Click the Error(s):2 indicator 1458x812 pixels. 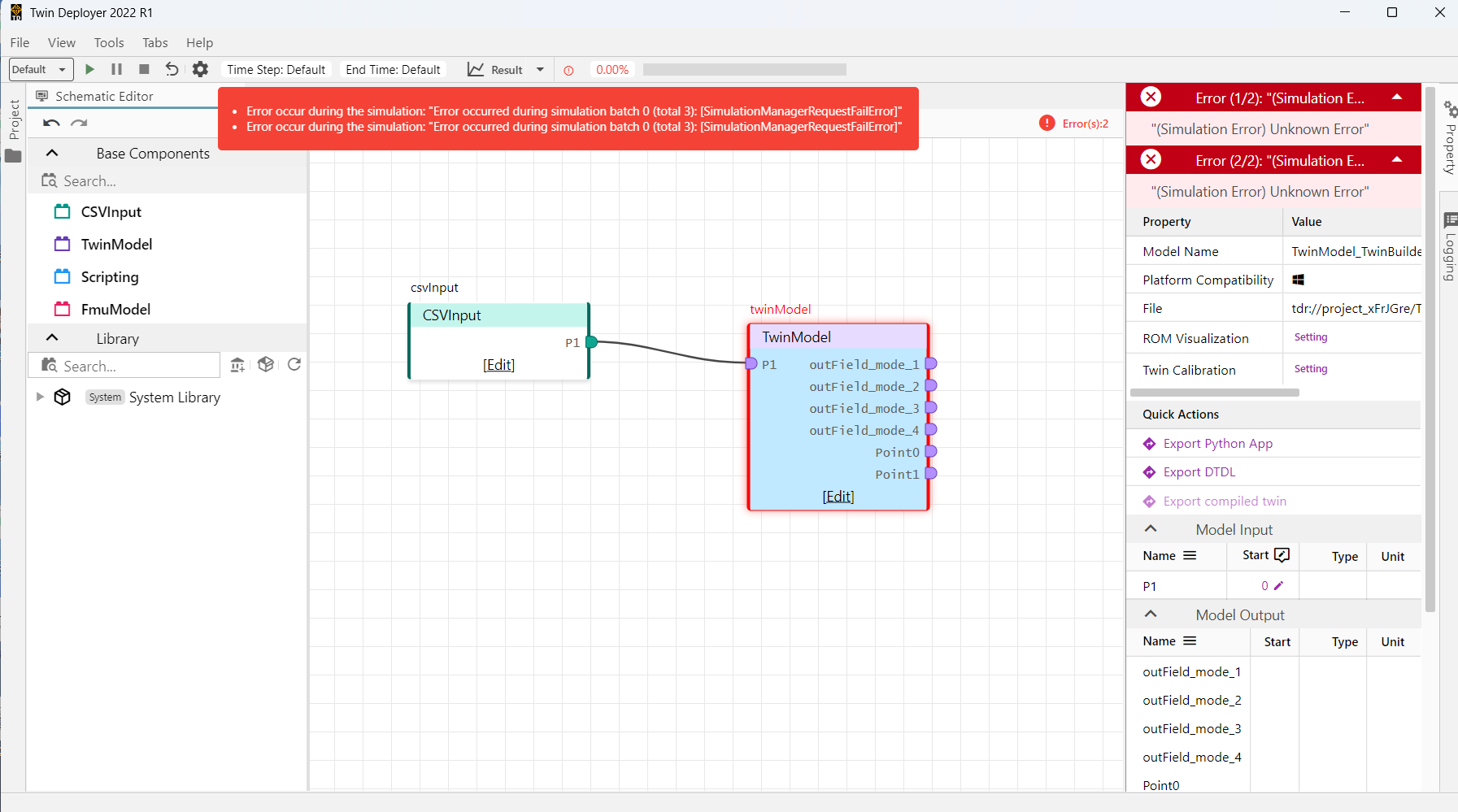[1074, 124]
